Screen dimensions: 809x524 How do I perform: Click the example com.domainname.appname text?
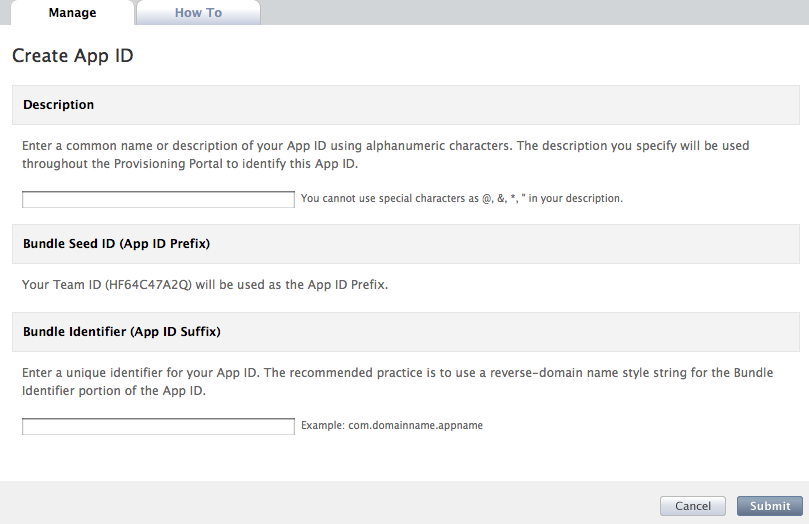click(415, 425)
